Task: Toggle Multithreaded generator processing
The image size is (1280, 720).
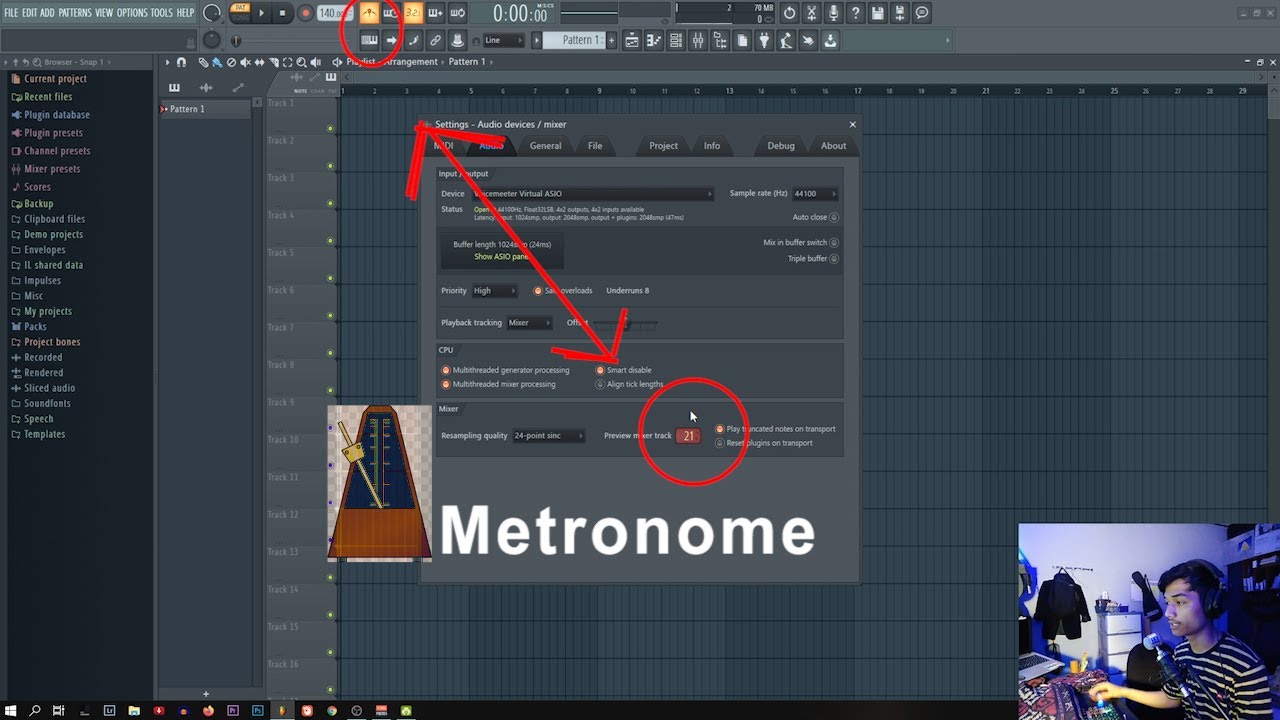Action: click(x=446, y=370)
